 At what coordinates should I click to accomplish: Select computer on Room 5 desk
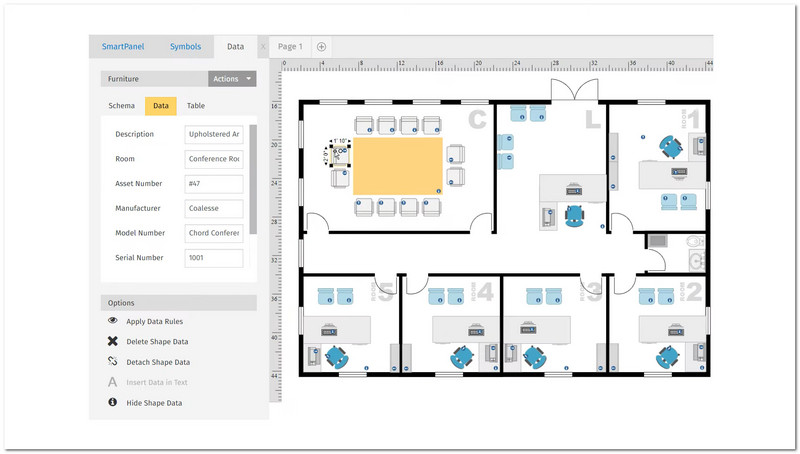pyautogui.click(x=329, y=331)
